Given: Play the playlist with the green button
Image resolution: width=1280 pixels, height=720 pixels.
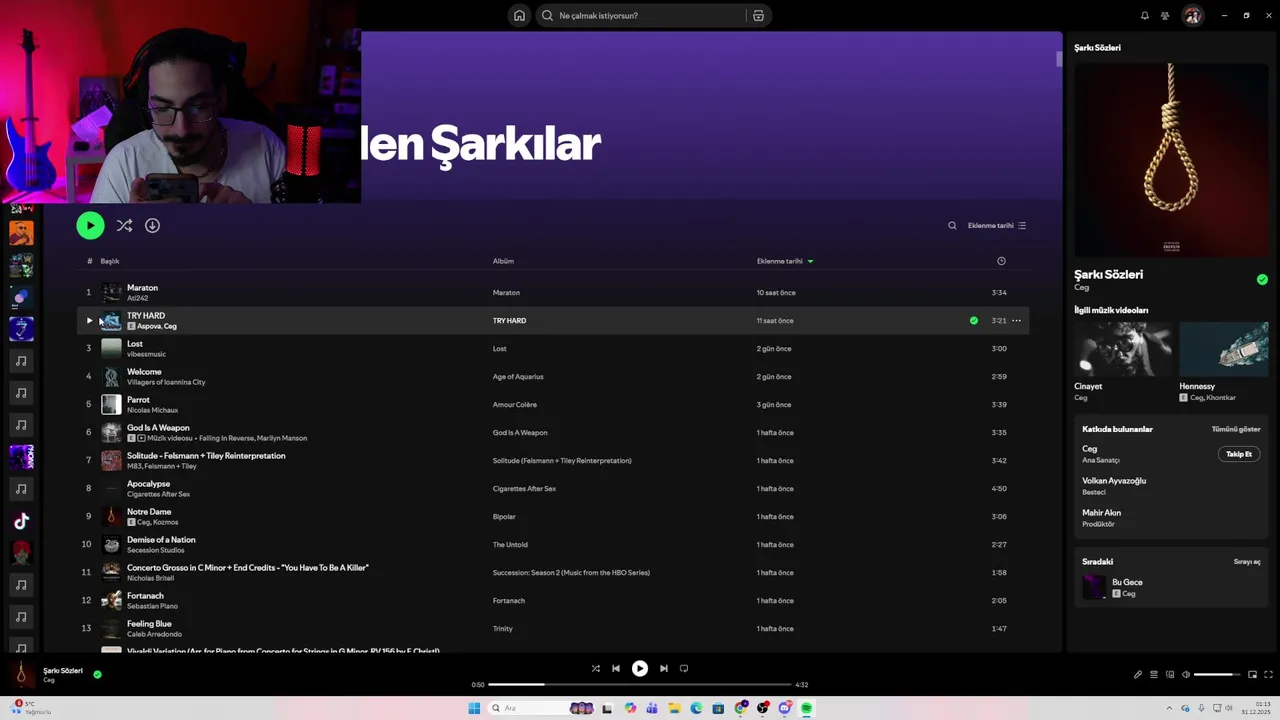Looking at the screenshot, I should 90,225.
